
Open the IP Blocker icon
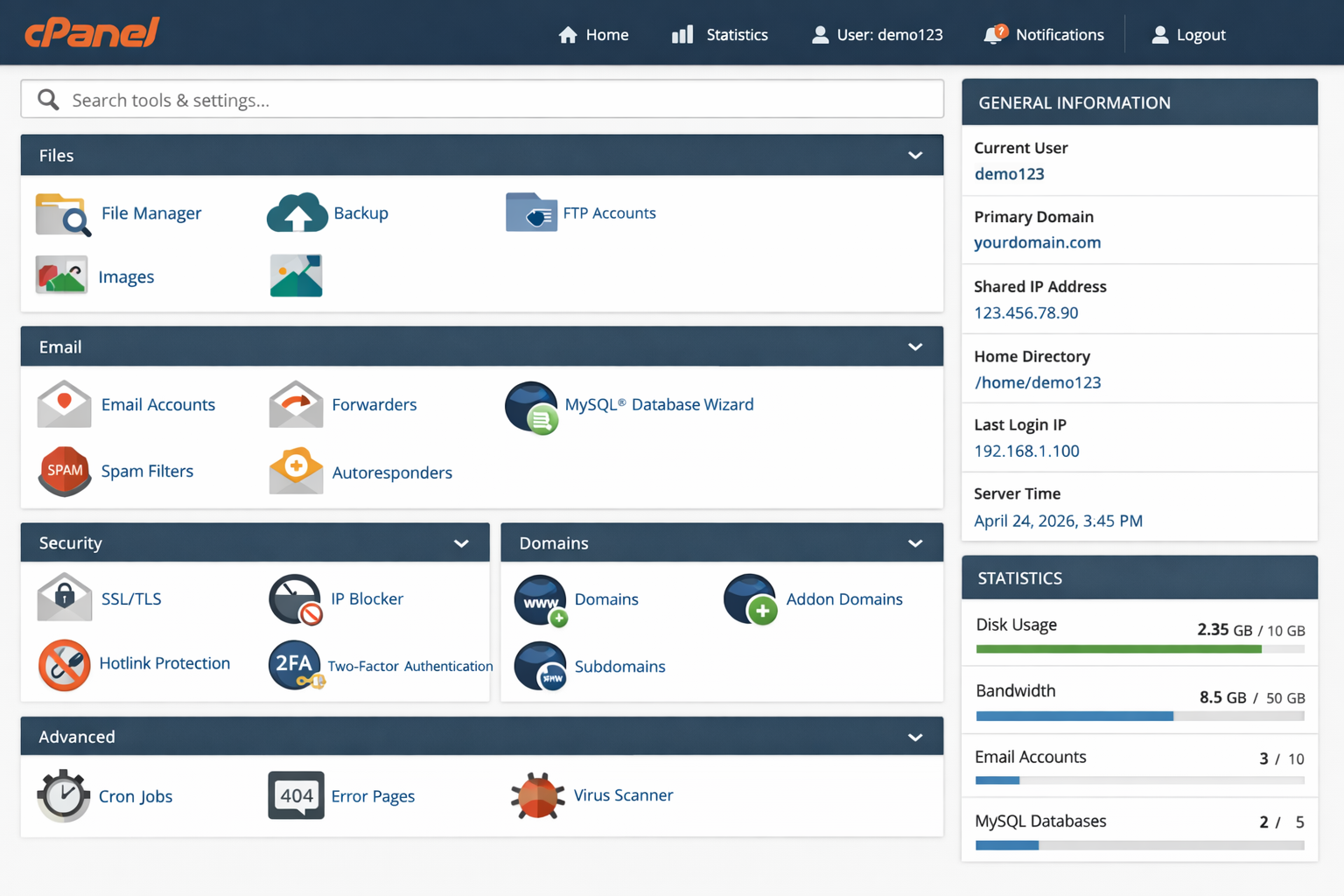tap(296, 599)
